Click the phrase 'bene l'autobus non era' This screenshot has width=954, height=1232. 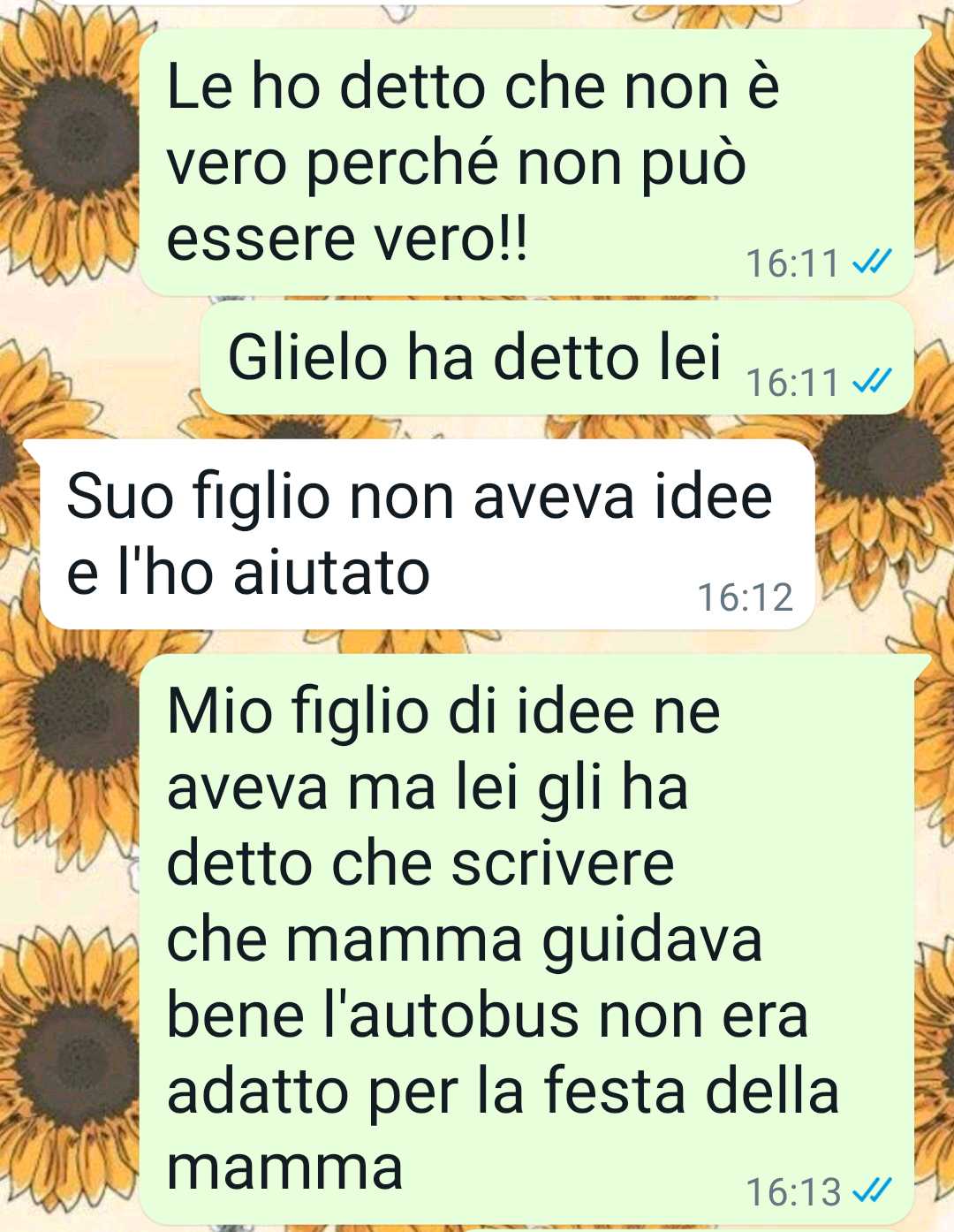(487, 1015)
